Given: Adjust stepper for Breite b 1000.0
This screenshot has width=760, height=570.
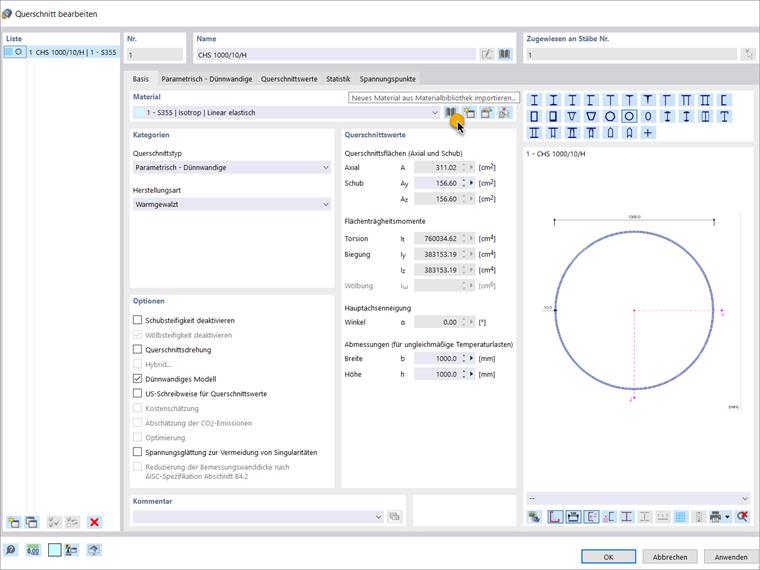Looking at the screenshot, I should pyautogui.click(x=464, y=359).
